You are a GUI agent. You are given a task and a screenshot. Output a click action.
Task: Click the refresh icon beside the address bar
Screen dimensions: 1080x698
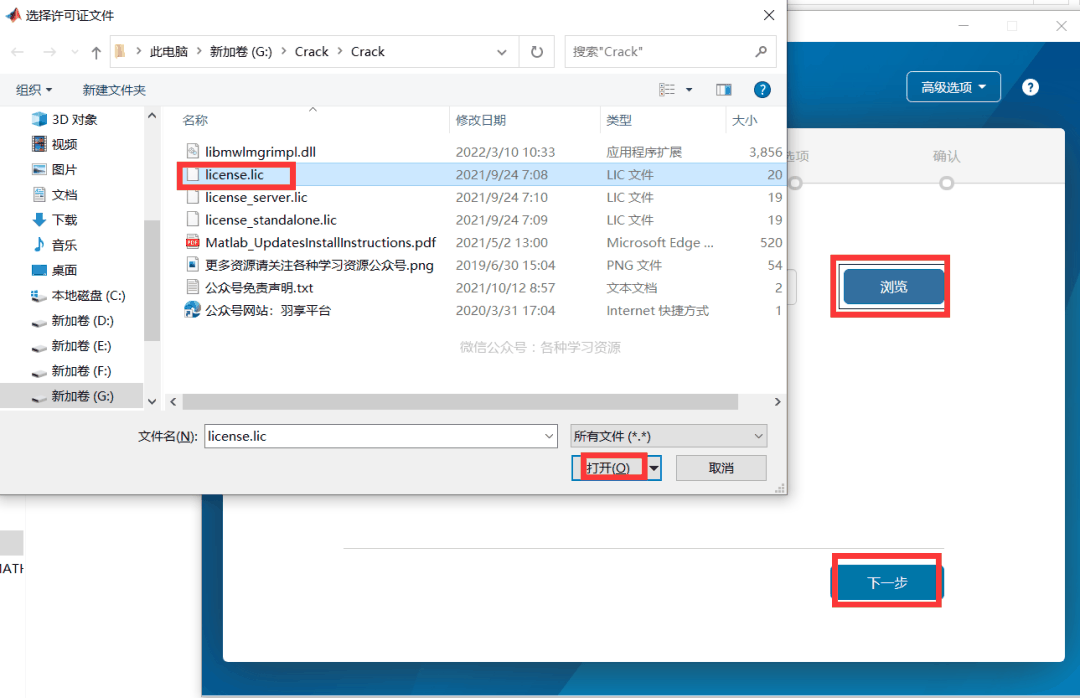[537, 52]
